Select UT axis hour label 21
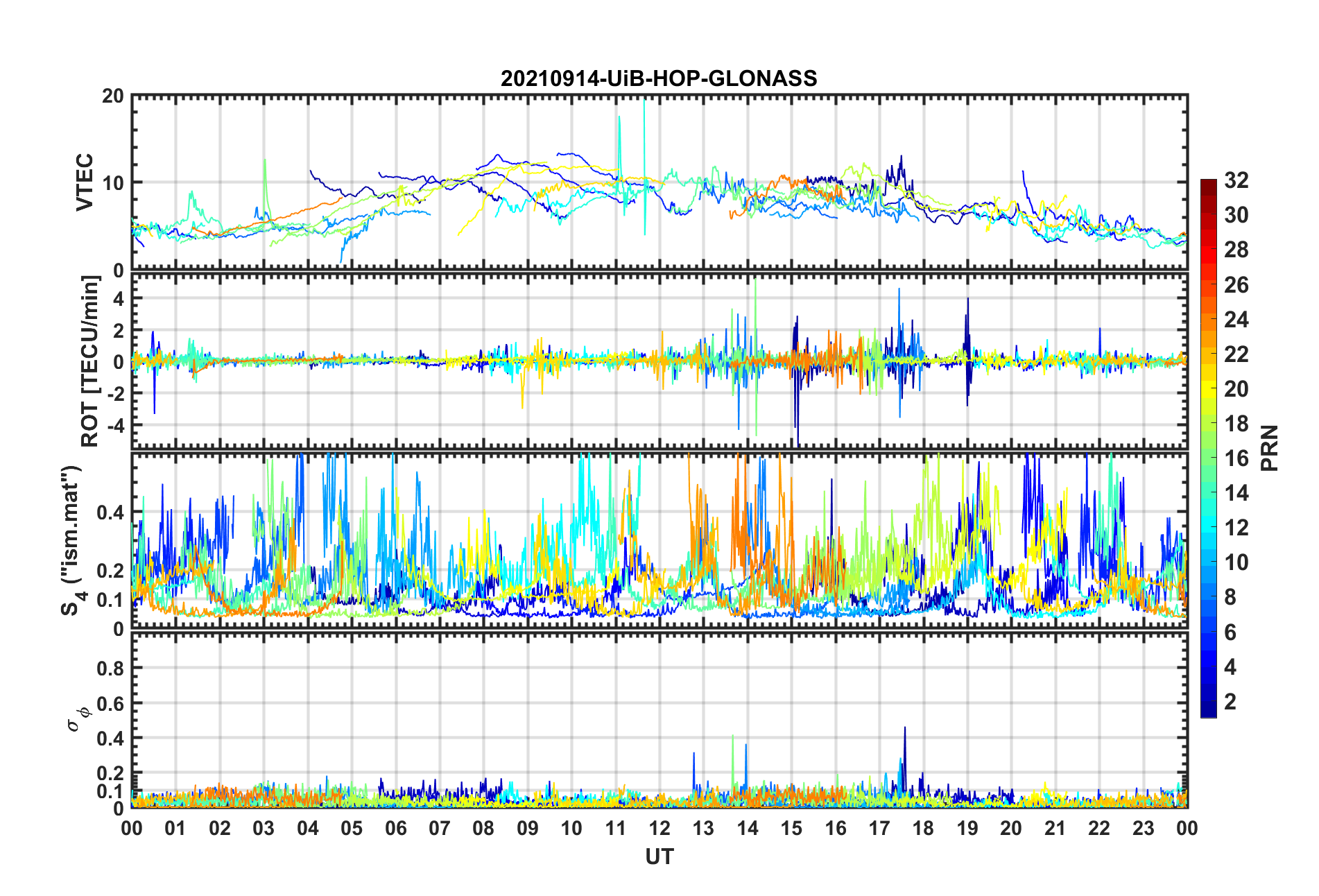 (x=1055, y=828)
